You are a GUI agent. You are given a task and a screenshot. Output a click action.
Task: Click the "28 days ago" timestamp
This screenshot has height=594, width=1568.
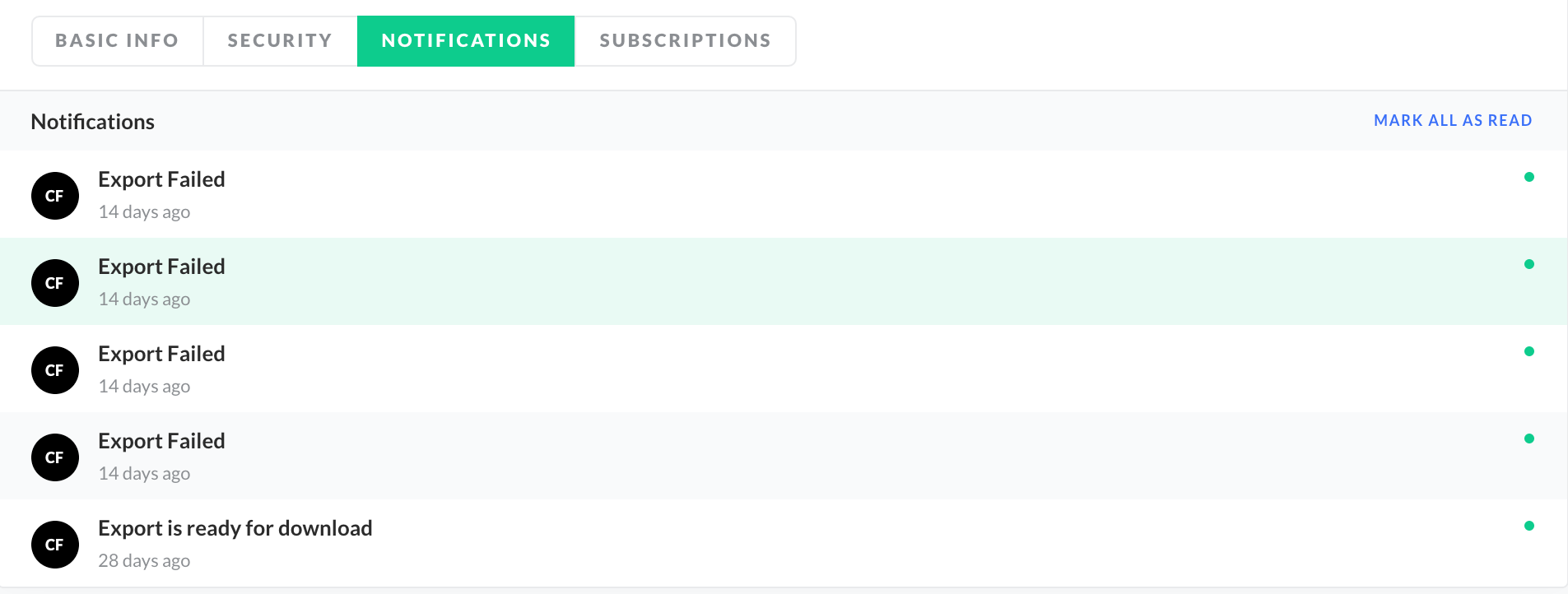click(144, 561)
